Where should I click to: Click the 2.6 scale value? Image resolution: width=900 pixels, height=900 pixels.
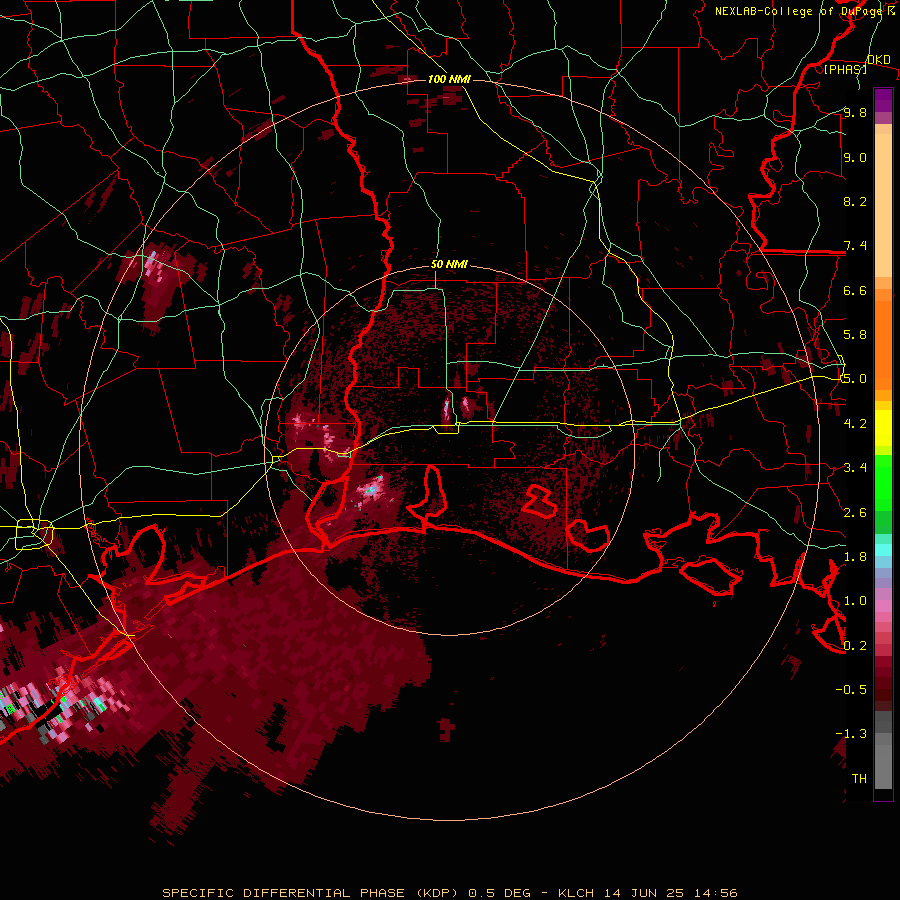[x=855, y=513]
